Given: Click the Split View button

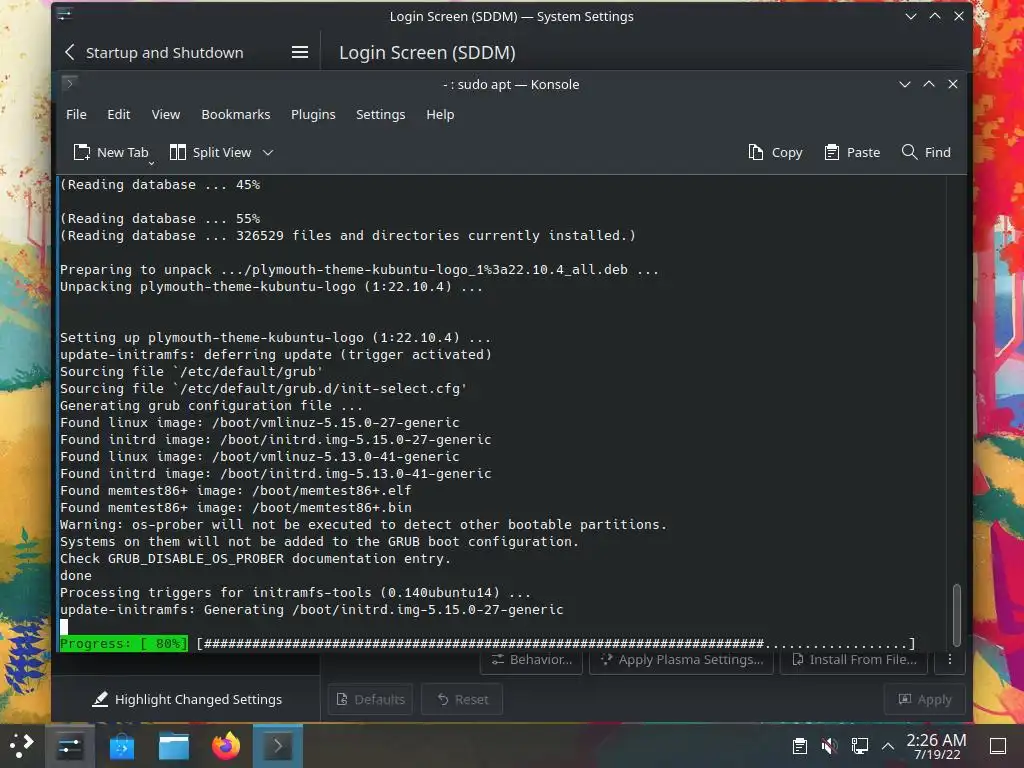Looking at the screenshot, I should [x=211, y=152].
